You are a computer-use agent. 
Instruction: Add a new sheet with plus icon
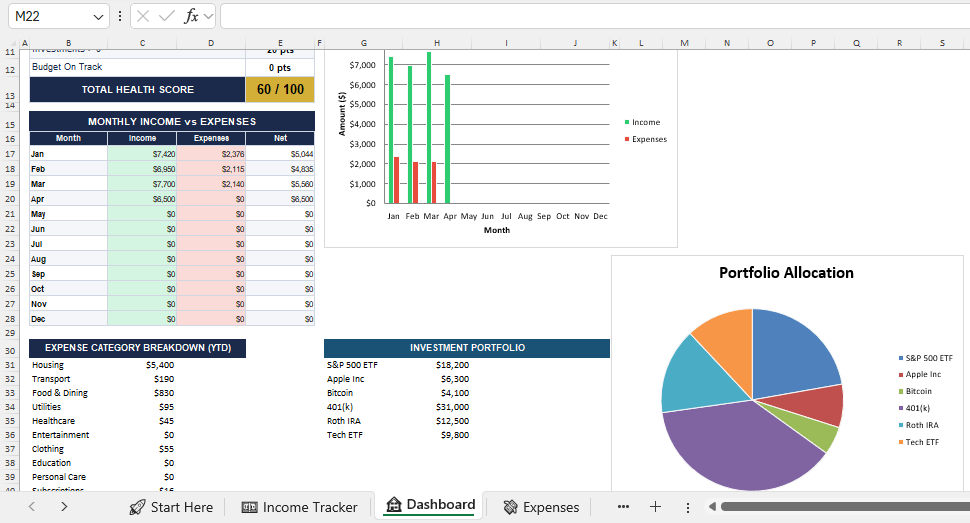[655, 507]
